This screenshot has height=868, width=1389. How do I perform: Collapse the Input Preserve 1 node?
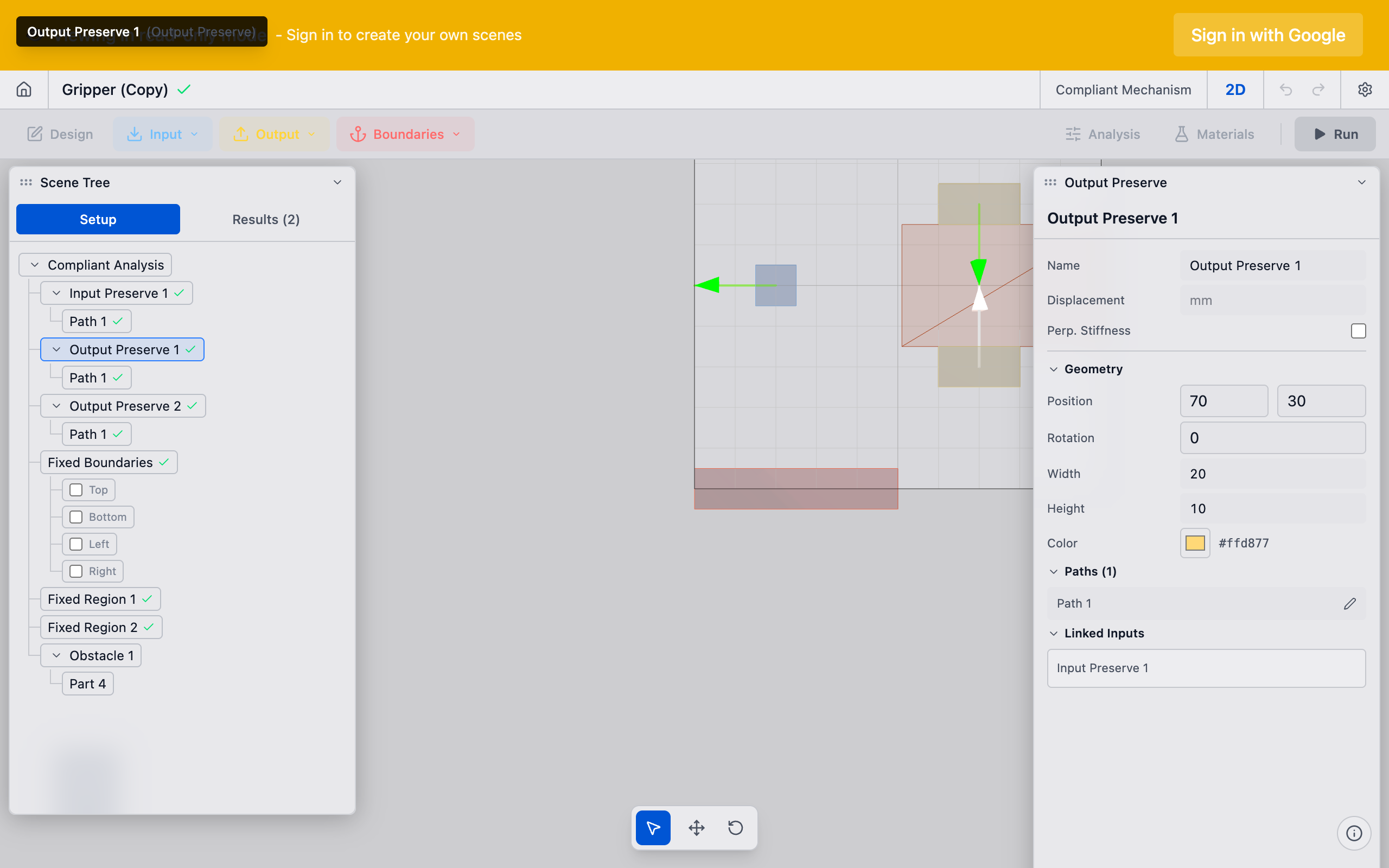[56, 293]
